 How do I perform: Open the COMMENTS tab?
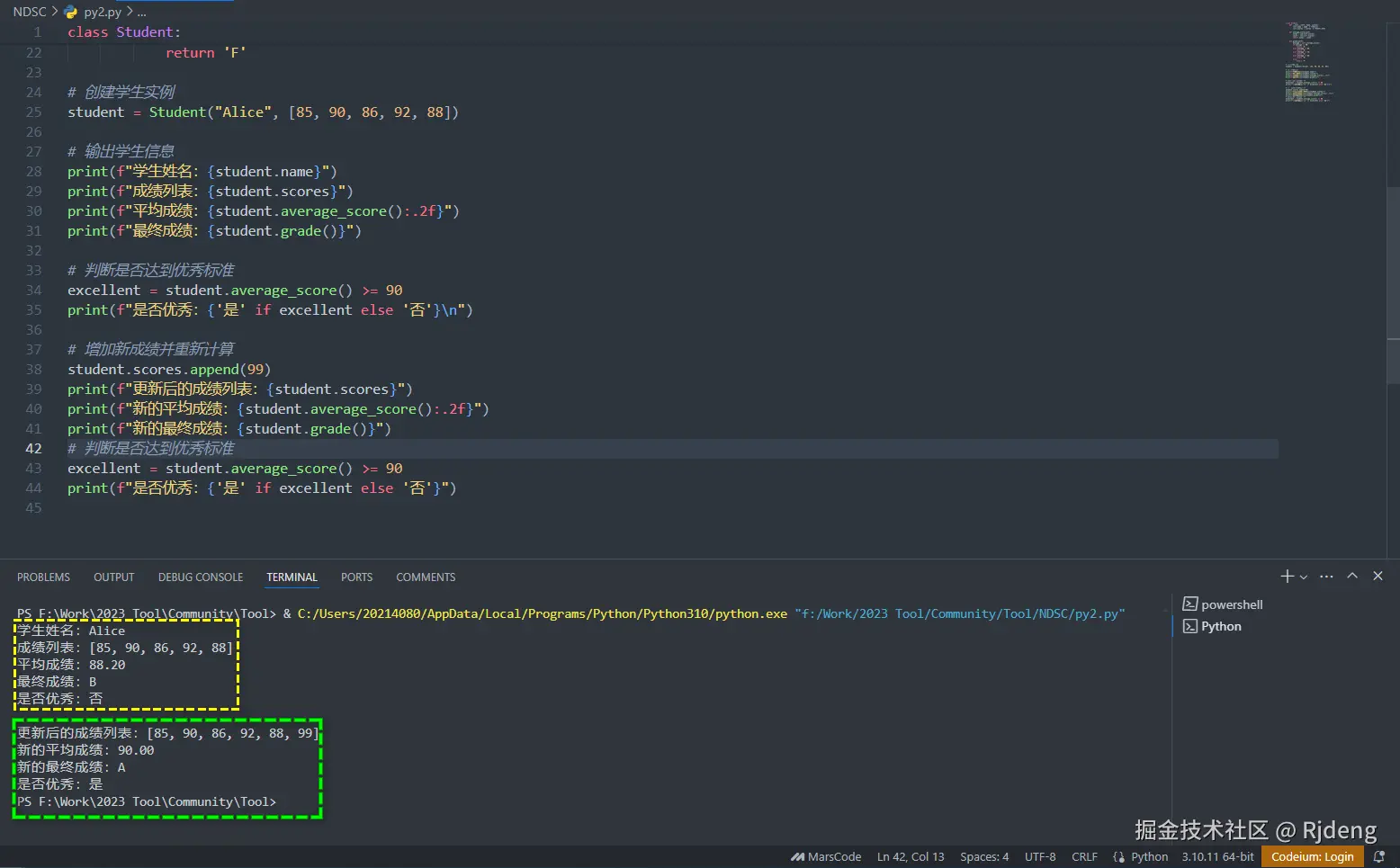click(x=426, y=577)
